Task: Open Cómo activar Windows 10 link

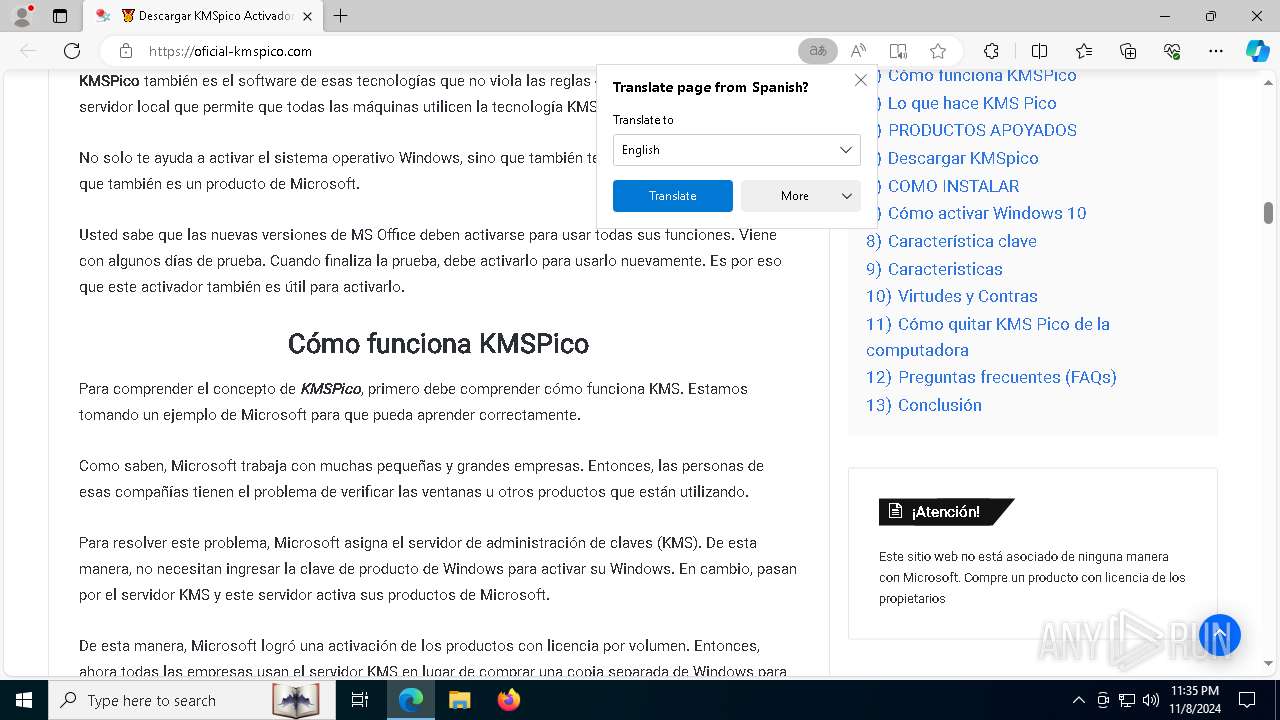Action: pyautogui.click(x=986, y=213)
